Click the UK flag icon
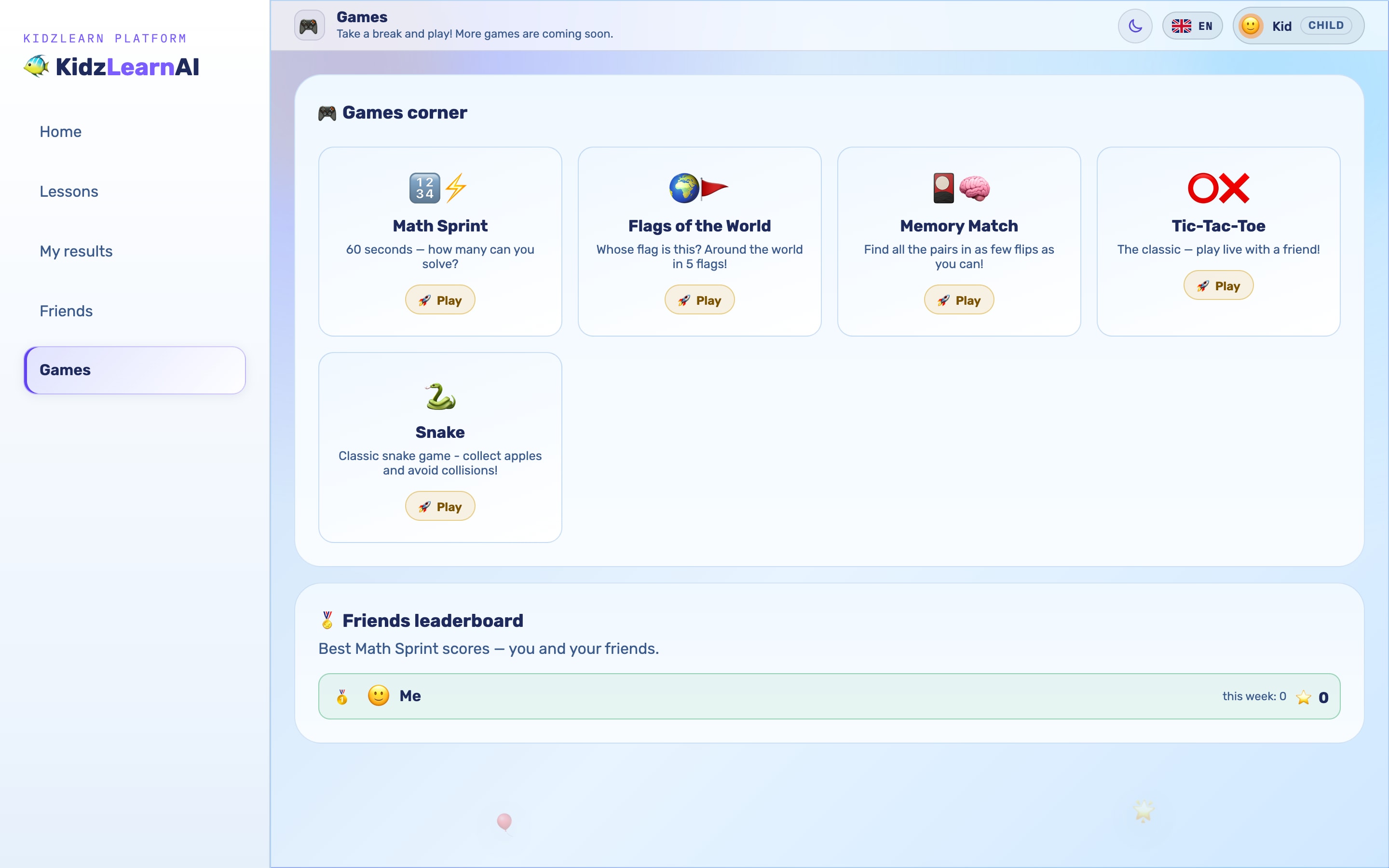This screenshot has height=868, width=1389. 1181,26
